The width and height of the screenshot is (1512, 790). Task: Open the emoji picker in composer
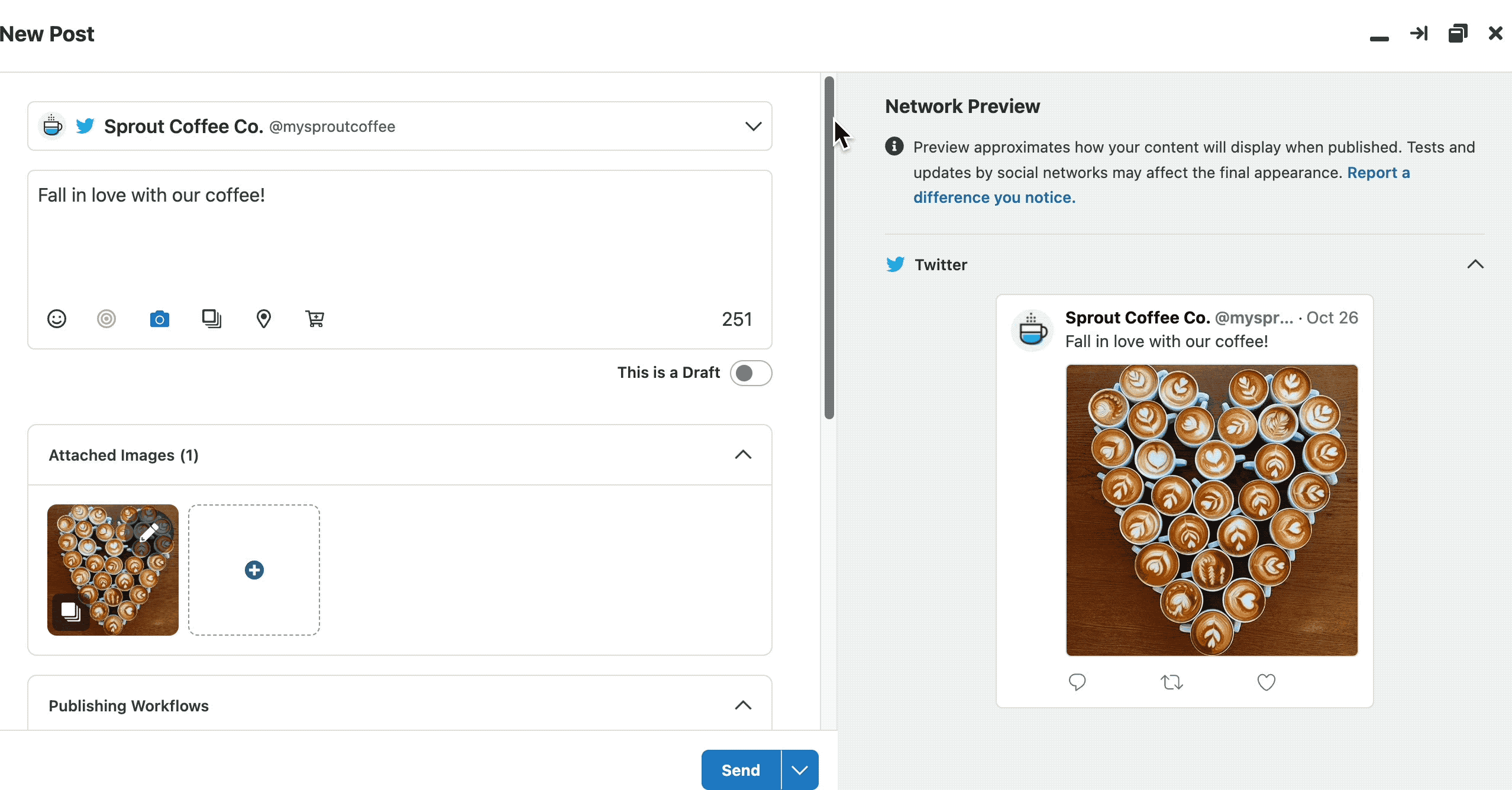pos(57,319)
